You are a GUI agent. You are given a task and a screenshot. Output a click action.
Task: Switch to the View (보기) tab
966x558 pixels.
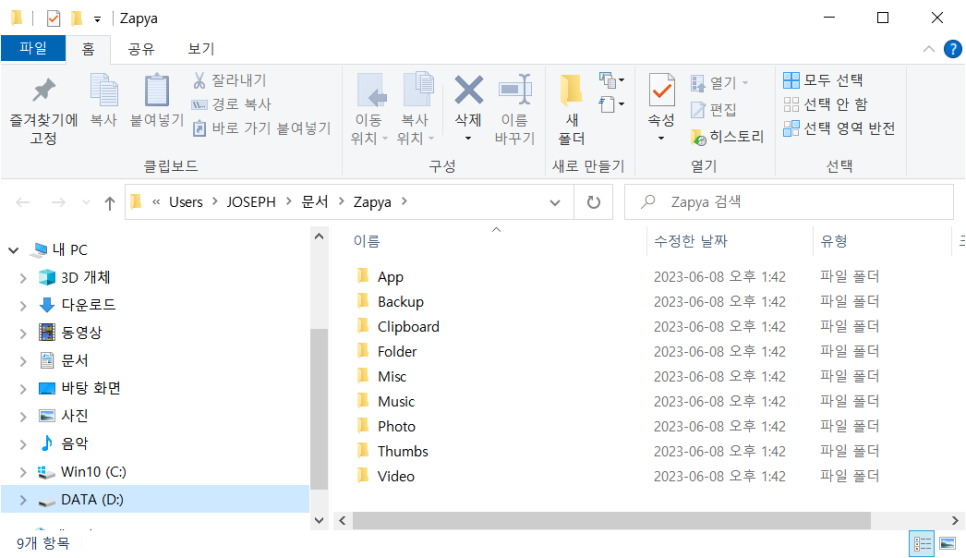tap(201, 49)
